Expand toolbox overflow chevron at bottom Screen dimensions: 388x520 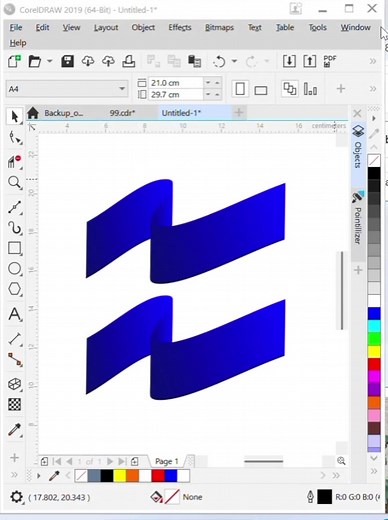click(x=14, y=475)
